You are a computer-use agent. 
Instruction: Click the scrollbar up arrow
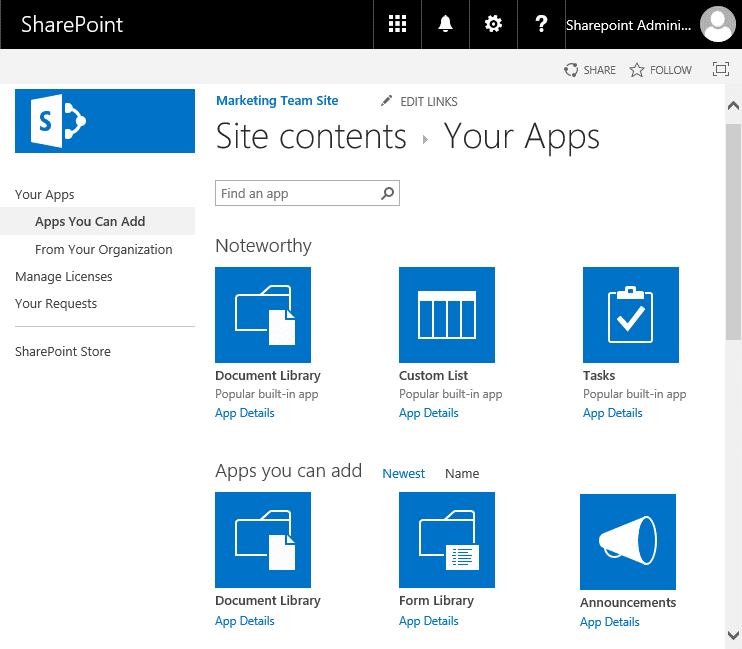pos(733,106)
